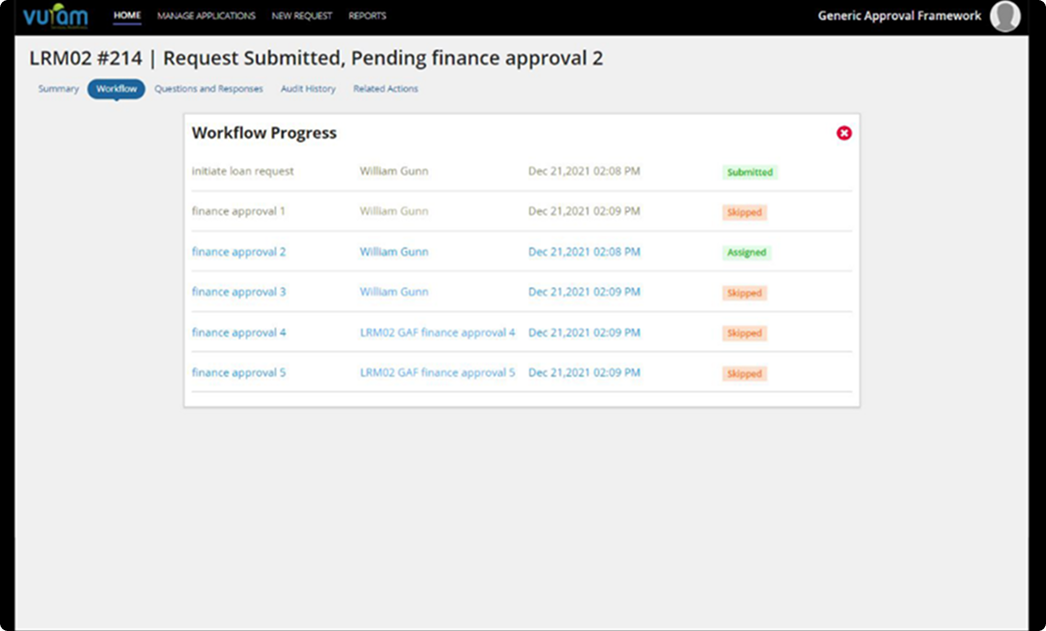Open the finance approval 5 link
Image resolution: width=1046 pixels, height=631 pixels.
click(239, 373)
